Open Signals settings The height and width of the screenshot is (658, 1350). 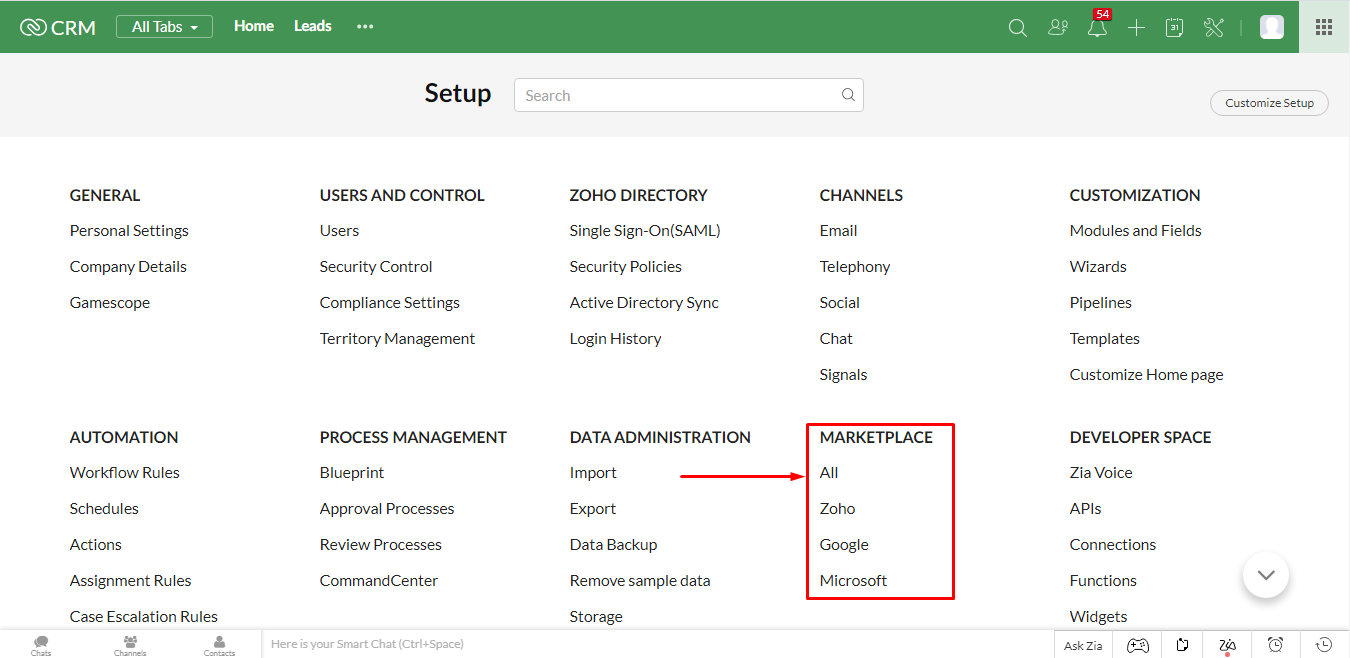(x=843, y=375)
